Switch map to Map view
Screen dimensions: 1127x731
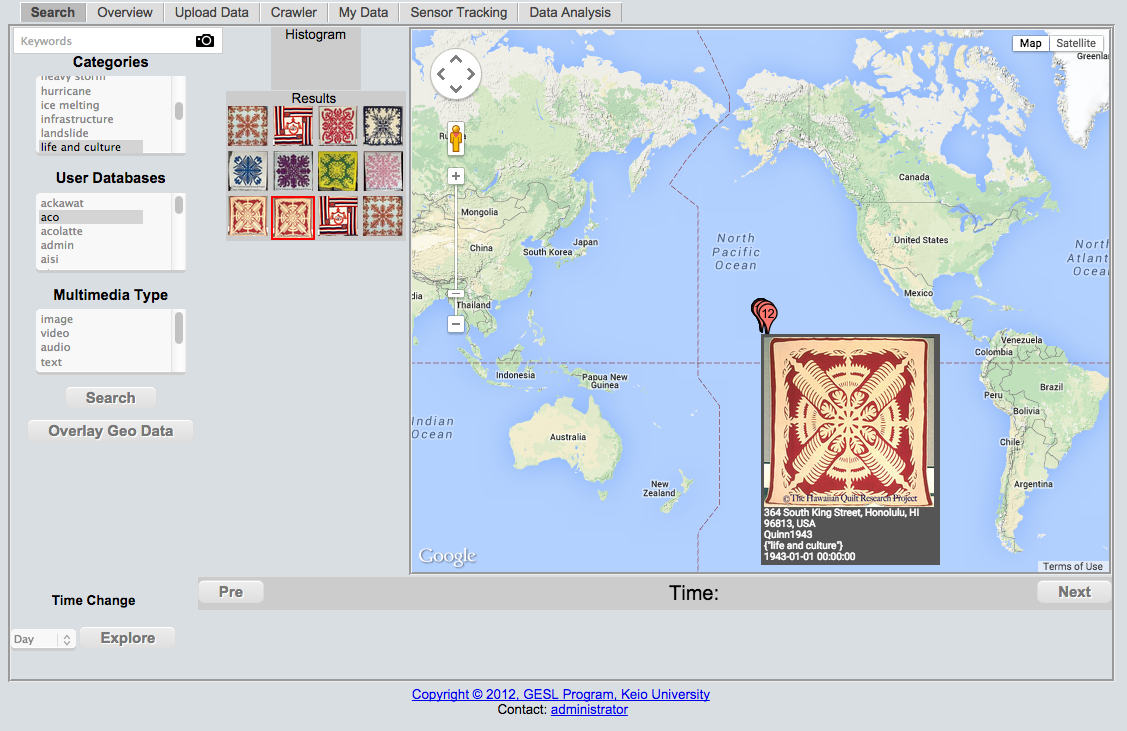1030,43
